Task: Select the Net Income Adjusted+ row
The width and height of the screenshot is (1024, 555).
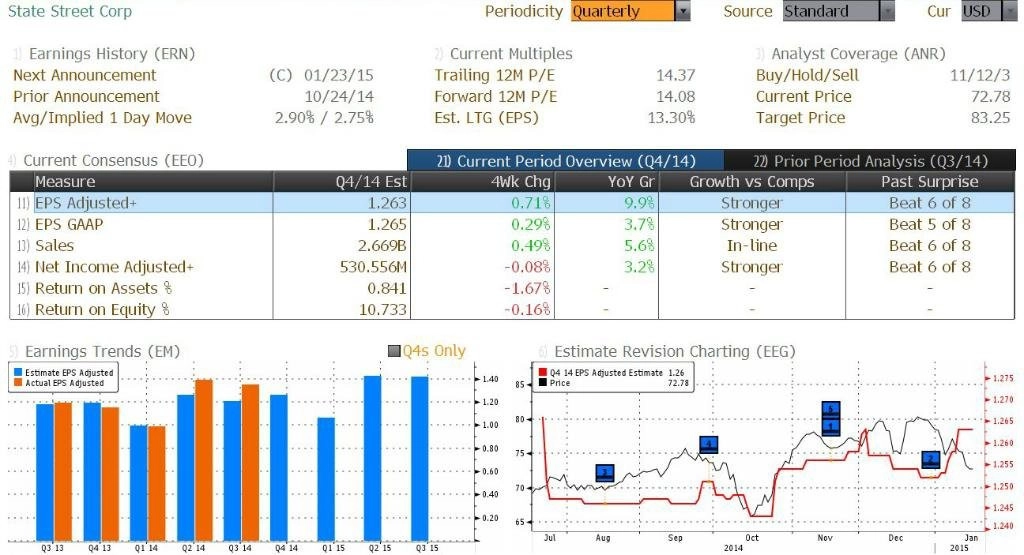Action: click(513, 266)
